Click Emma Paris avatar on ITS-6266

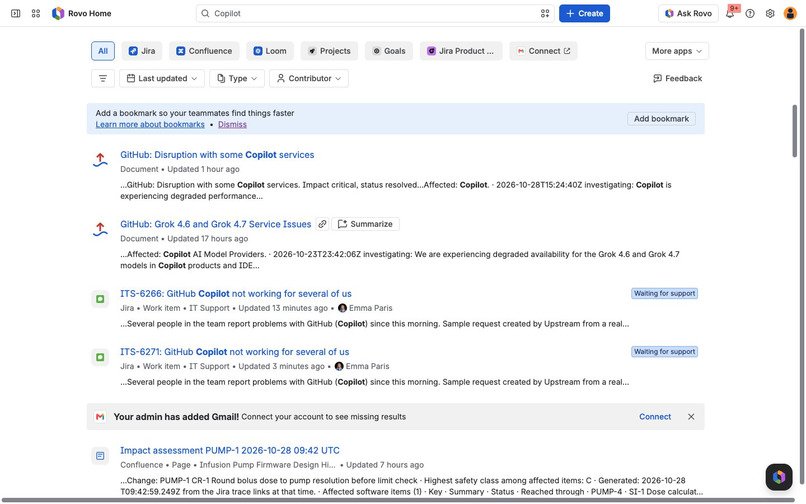click(342, 308)
